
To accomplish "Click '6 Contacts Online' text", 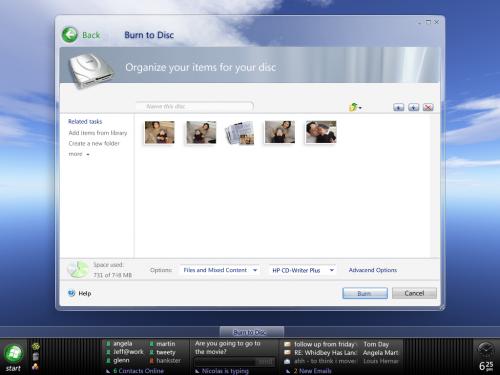I will pyautogui.click(x=138, y=371).
